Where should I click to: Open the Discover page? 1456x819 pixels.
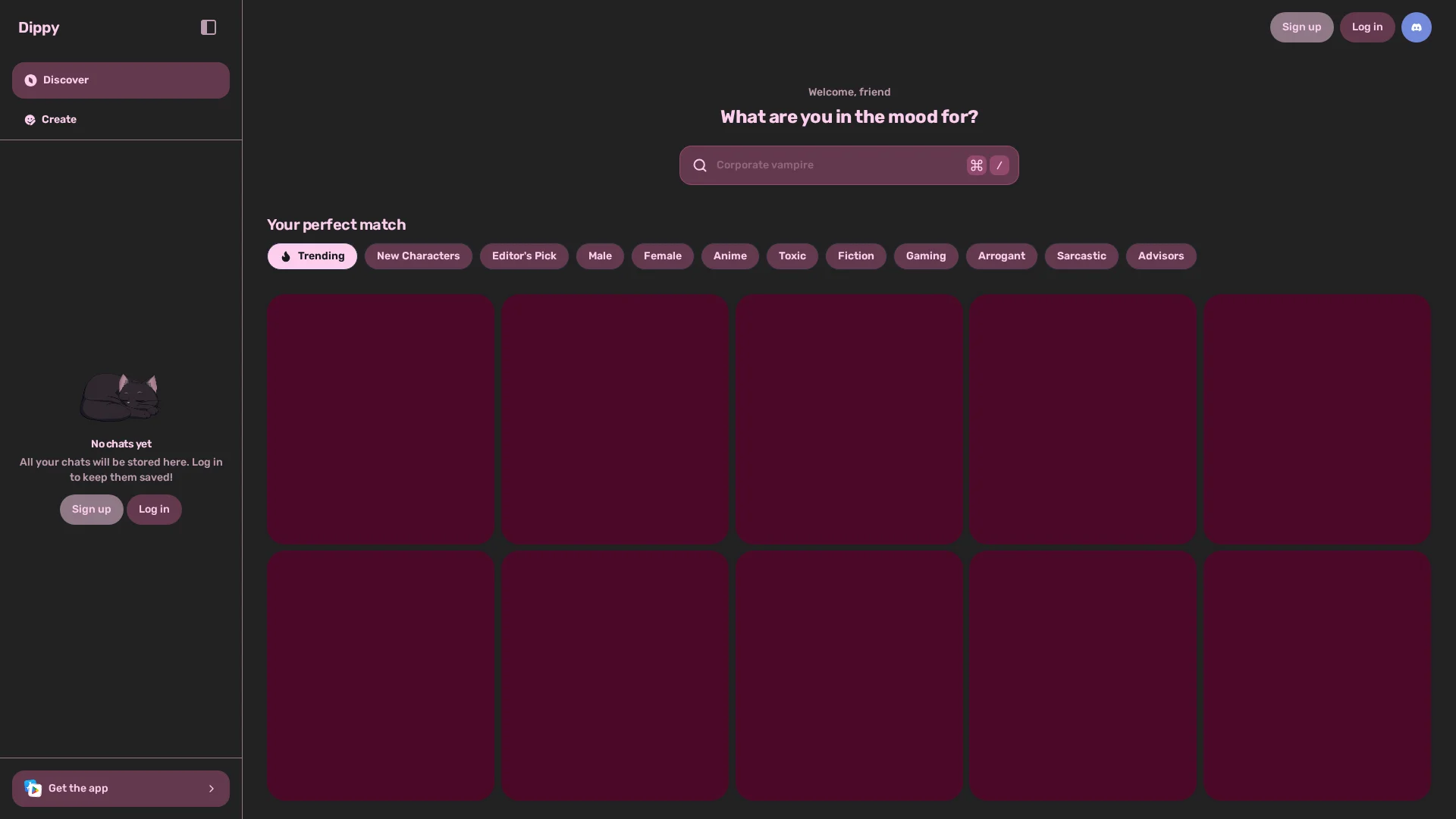(x=121, y=80)
